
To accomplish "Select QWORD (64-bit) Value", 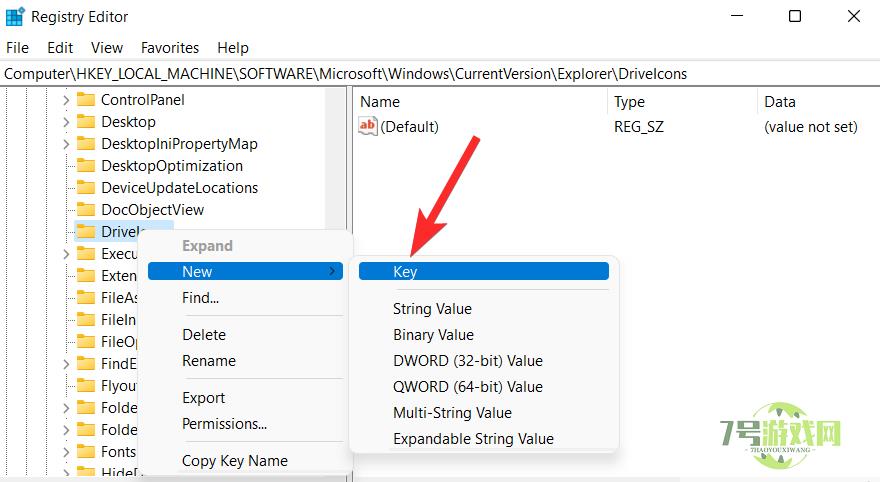I will (484, 387).
